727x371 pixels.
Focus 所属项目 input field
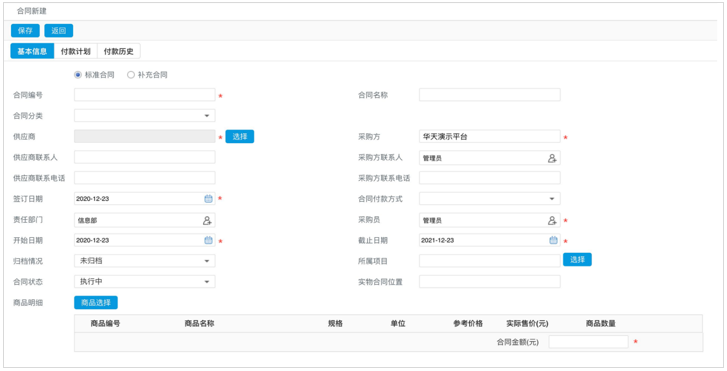[x=490, y=261]
